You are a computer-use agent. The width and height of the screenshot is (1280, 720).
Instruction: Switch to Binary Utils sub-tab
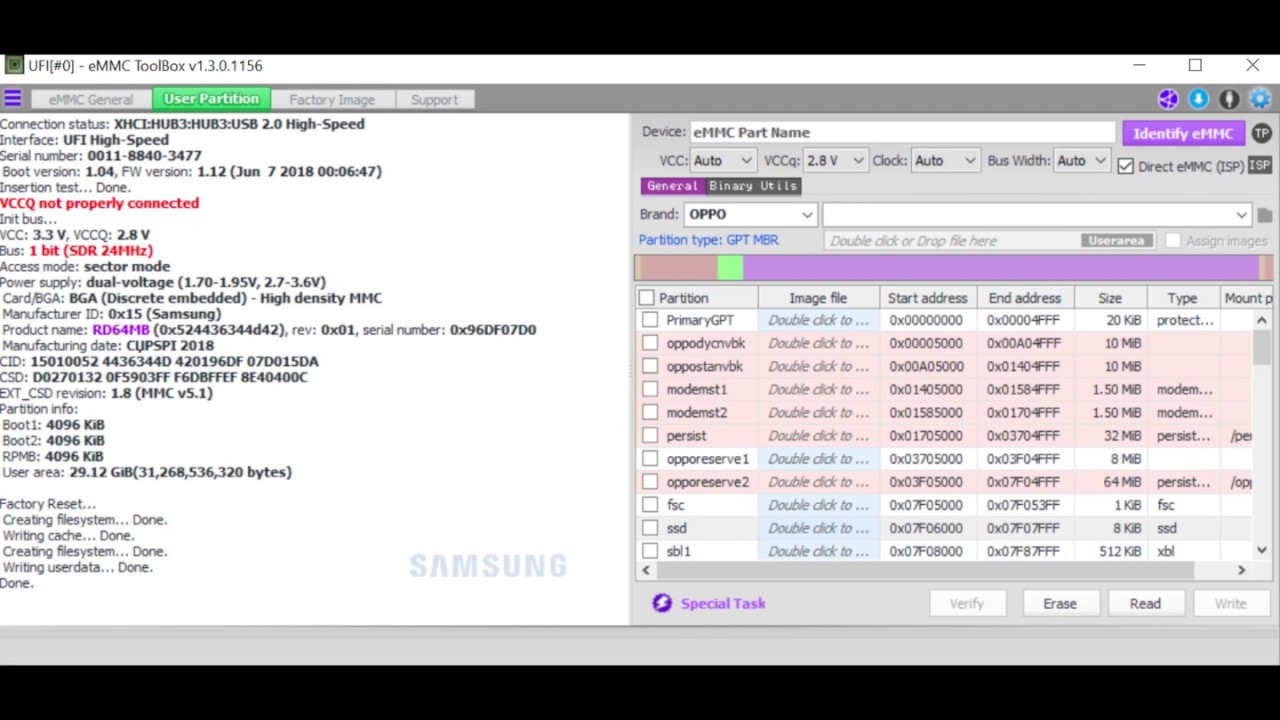[x=753, y=186]
